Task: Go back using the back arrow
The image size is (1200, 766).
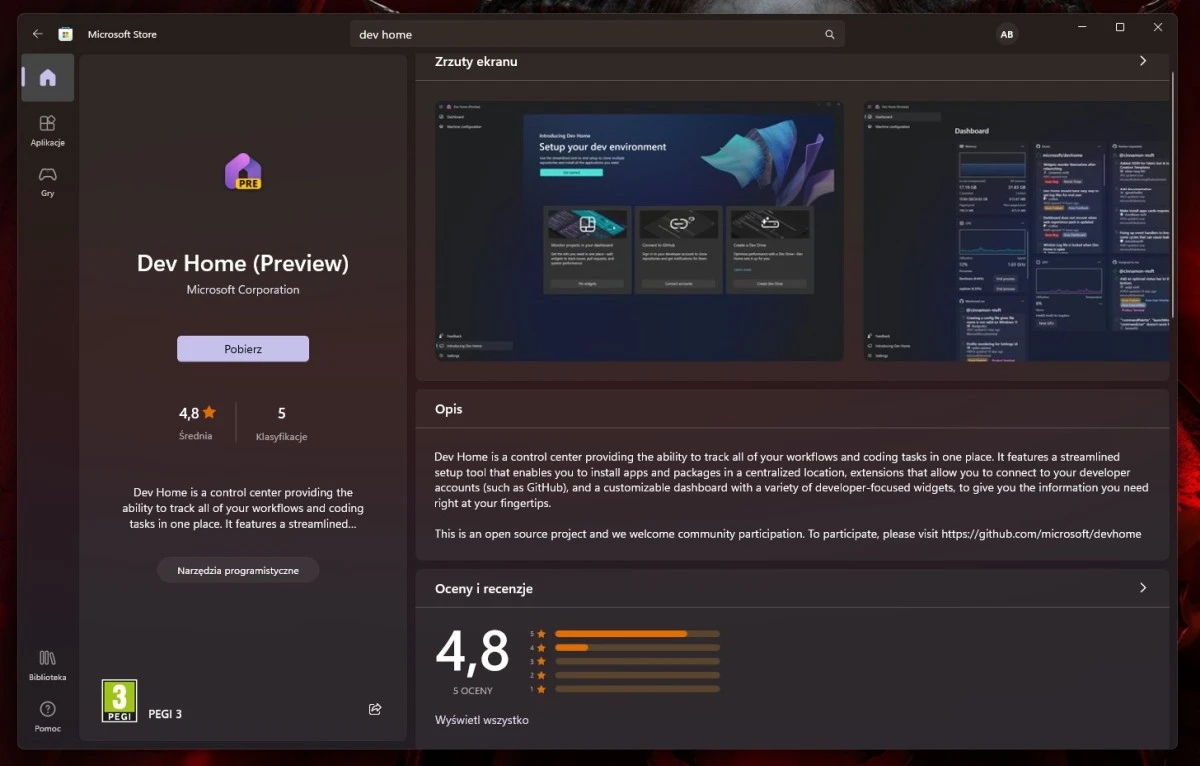Action: 36,33
